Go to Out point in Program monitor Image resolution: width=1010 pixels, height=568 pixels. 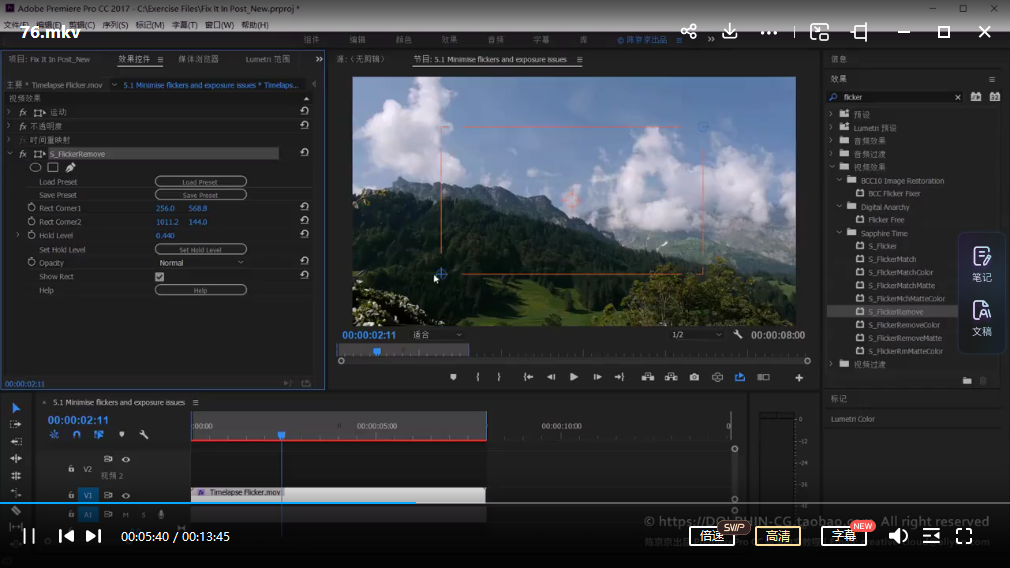[620, 377]
